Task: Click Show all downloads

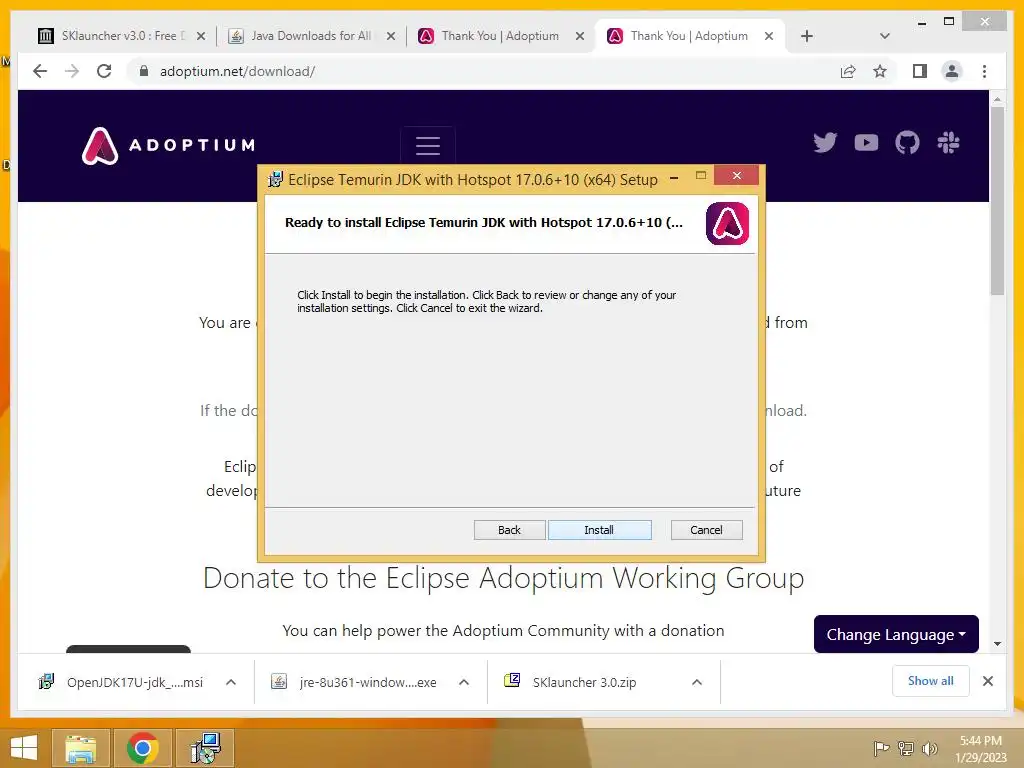Action: point(931,681)
